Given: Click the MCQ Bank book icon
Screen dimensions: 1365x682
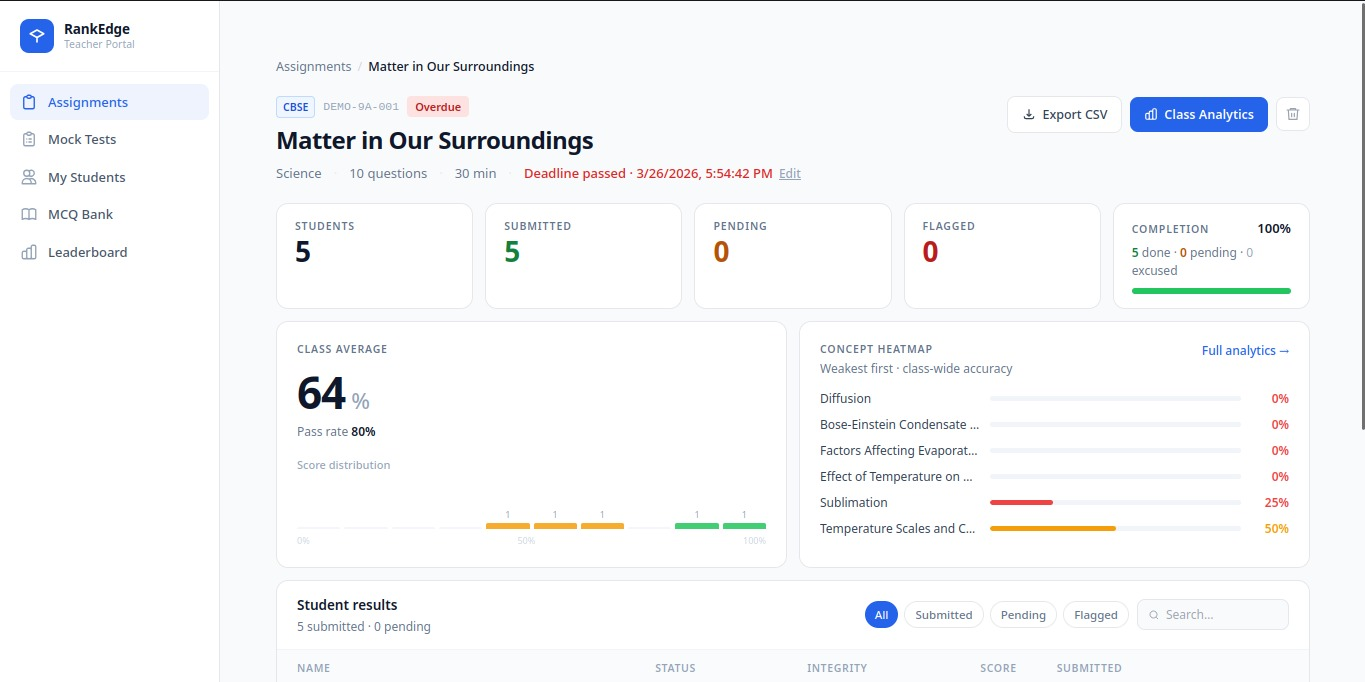Looking at the screenshot, I should (29, 215).
